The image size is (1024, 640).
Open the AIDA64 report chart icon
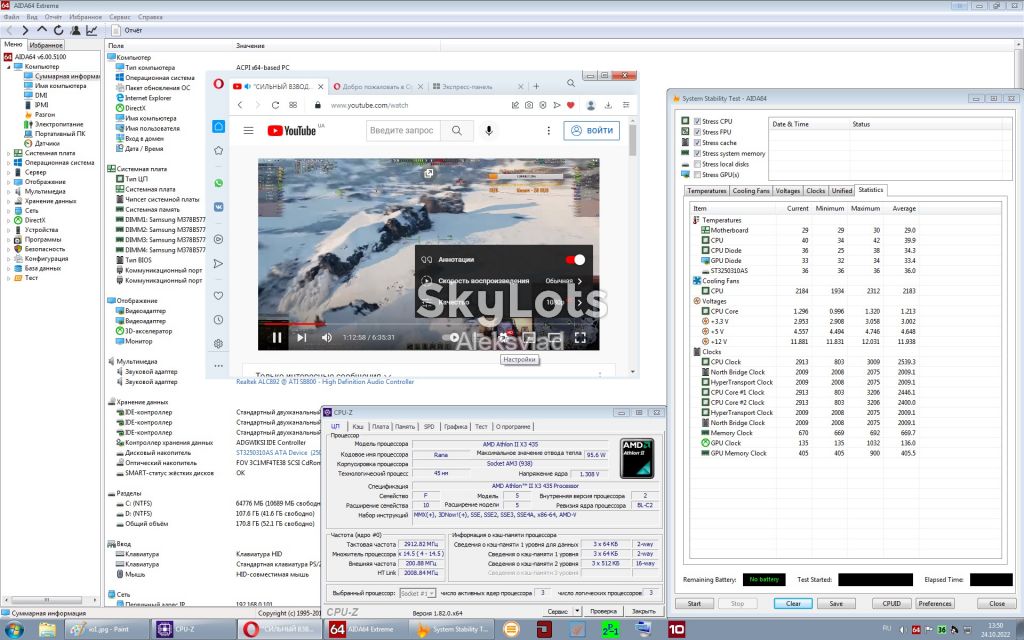click(91, 30)
